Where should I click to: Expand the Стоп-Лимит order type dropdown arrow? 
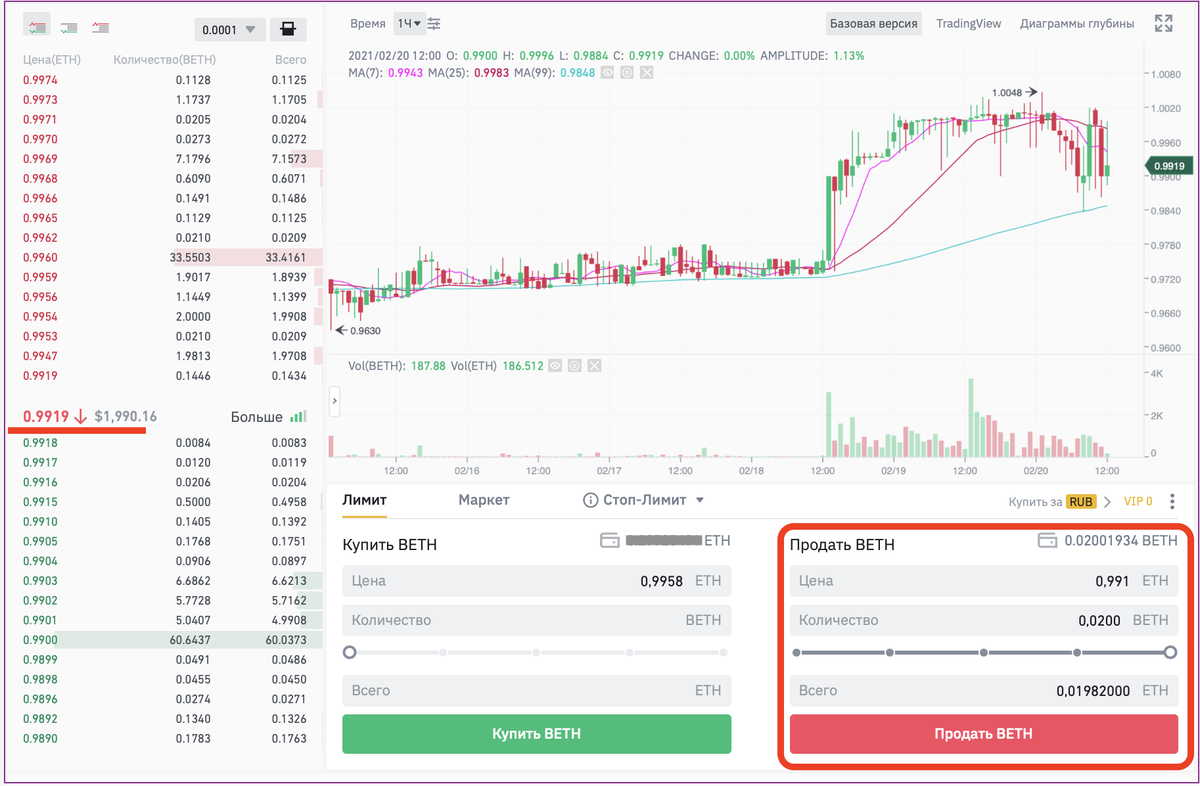tap(700, 500)
